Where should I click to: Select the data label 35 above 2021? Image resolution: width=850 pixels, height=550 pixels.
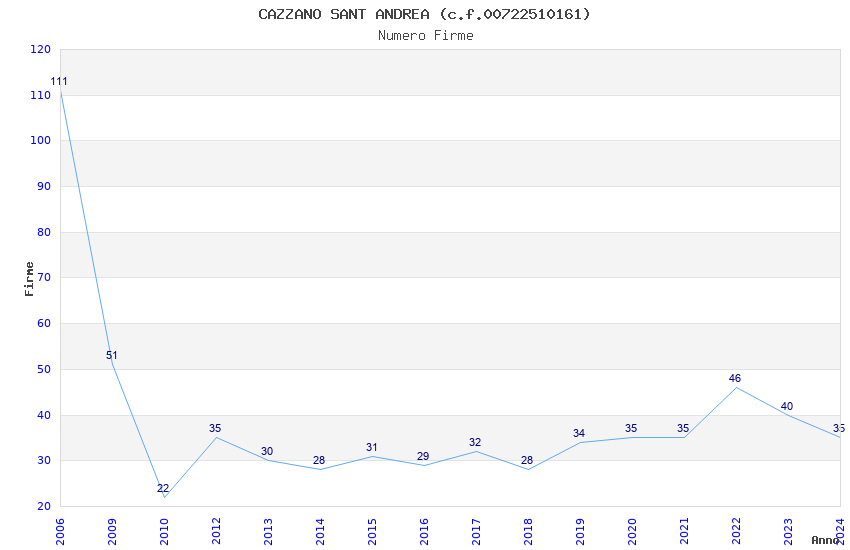point(683,428)
